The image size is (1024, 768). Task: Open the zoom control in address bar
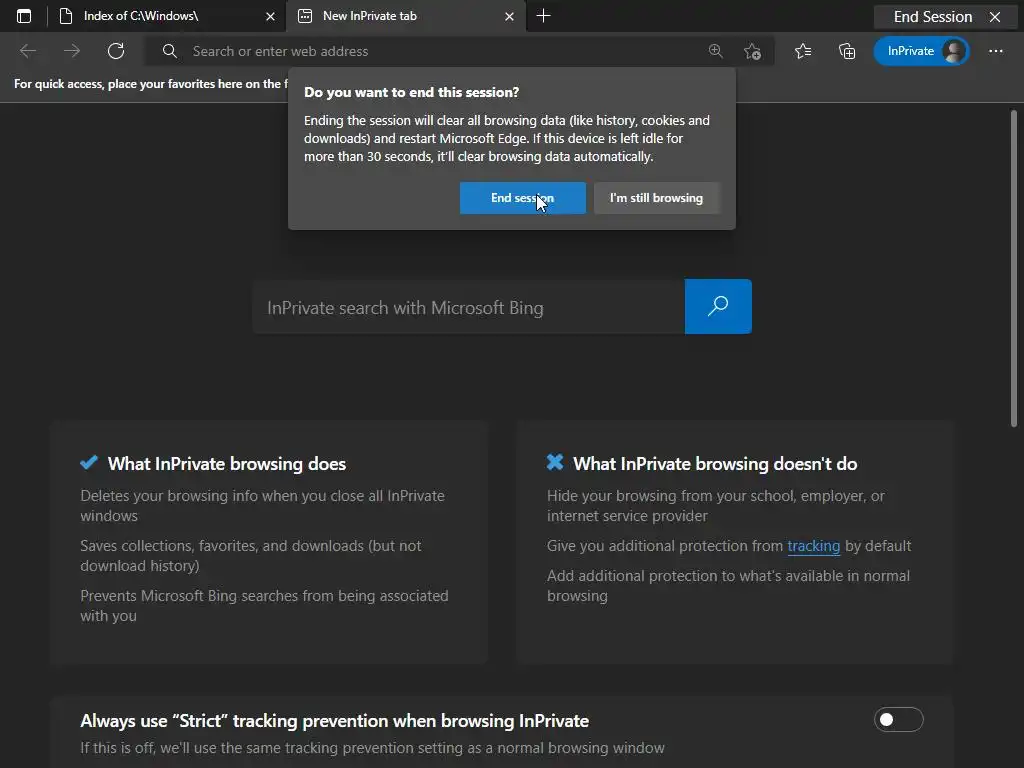(x=716, y=51)
